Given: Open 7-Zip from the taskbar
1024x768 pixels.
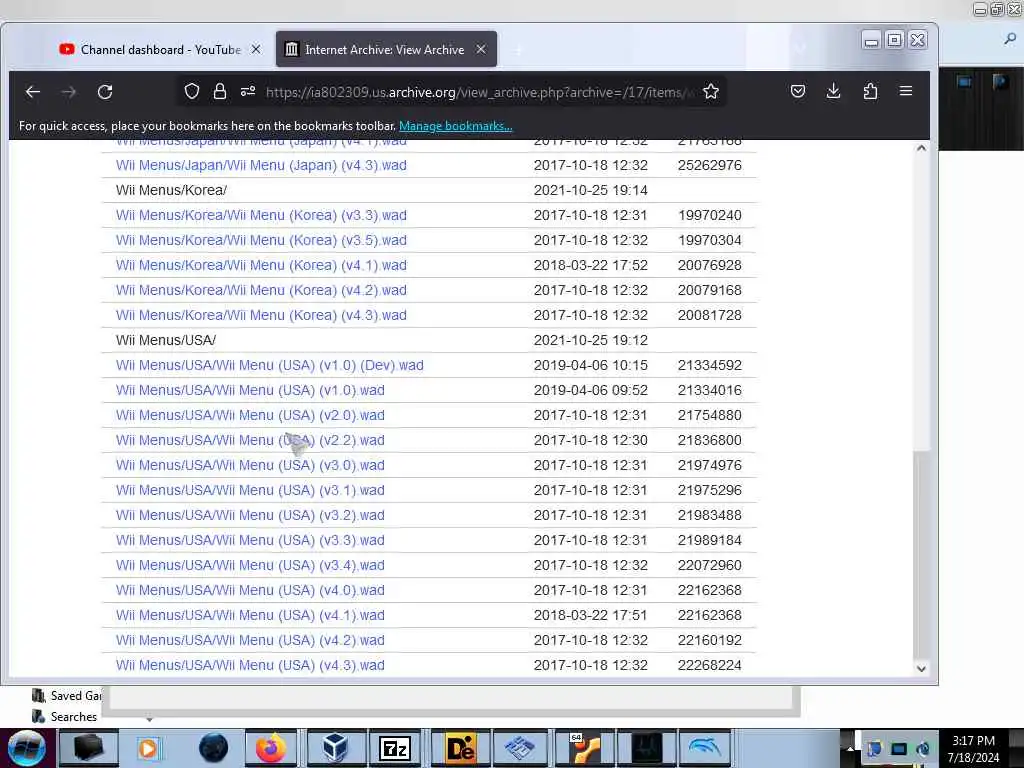Looking at the screenshot, I should 394,748.
